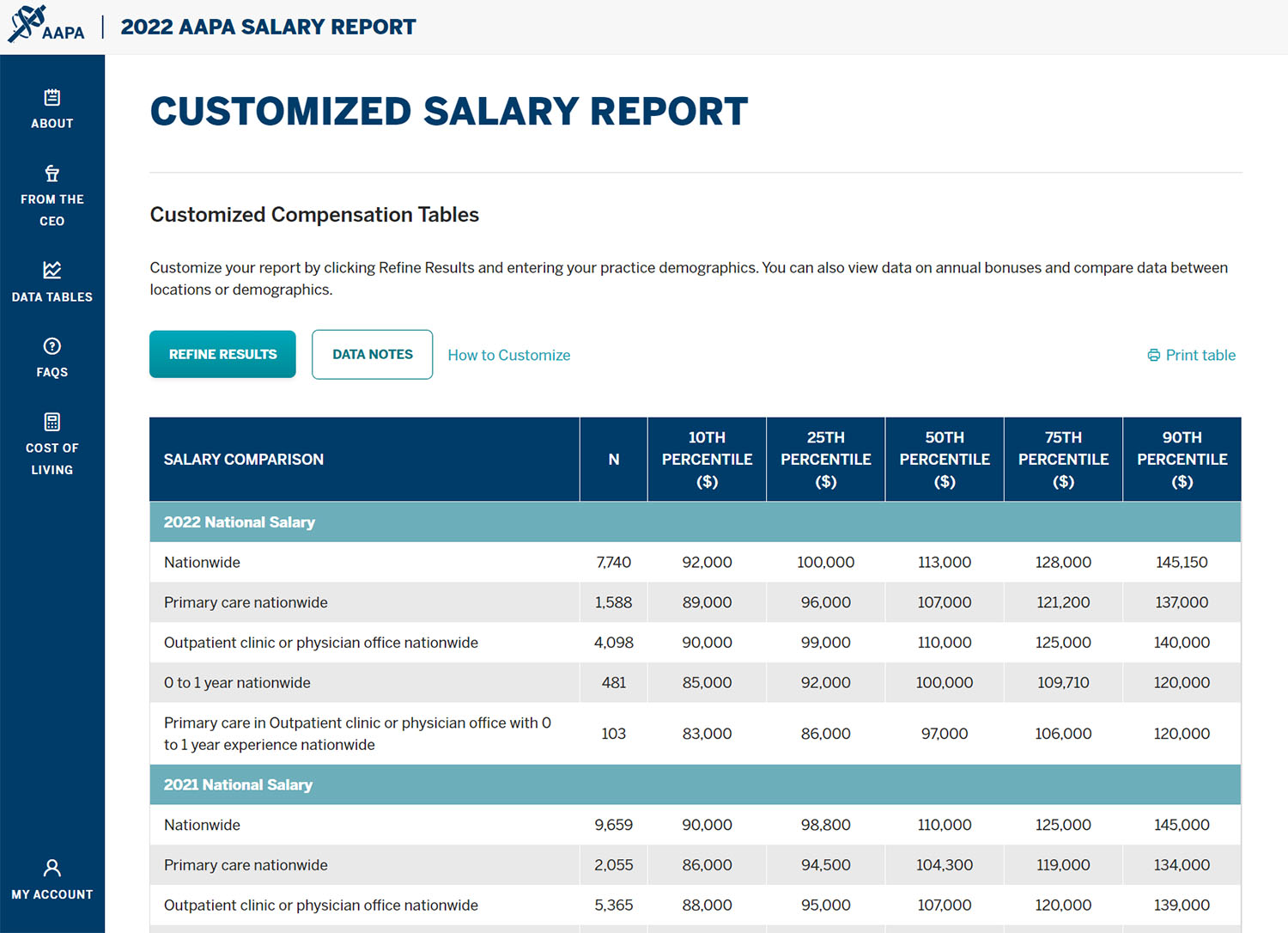Click the 90th Percentile column header
Screen dimensions: 1288x933
1182,460
